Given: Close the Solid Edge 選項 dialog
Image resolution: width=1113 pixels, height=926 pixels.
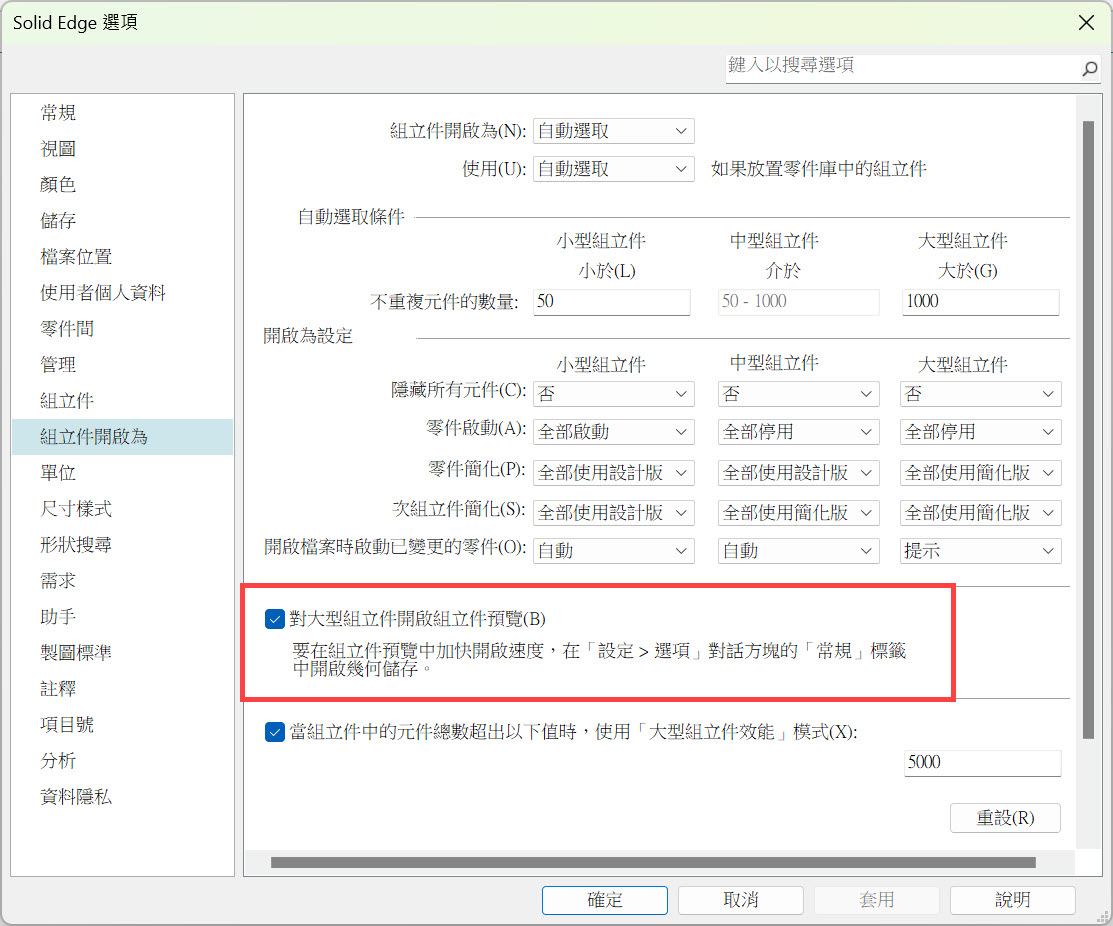Looking at the screenshot, I should click(x=1086, y=23).
